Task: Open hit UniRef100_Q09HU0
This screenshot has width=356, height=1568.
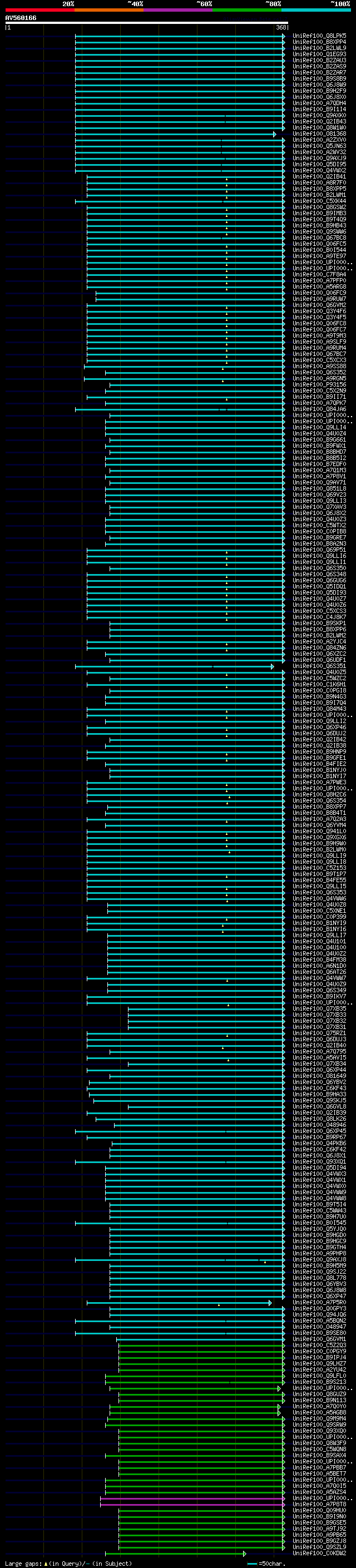Action: [319, 1511]
